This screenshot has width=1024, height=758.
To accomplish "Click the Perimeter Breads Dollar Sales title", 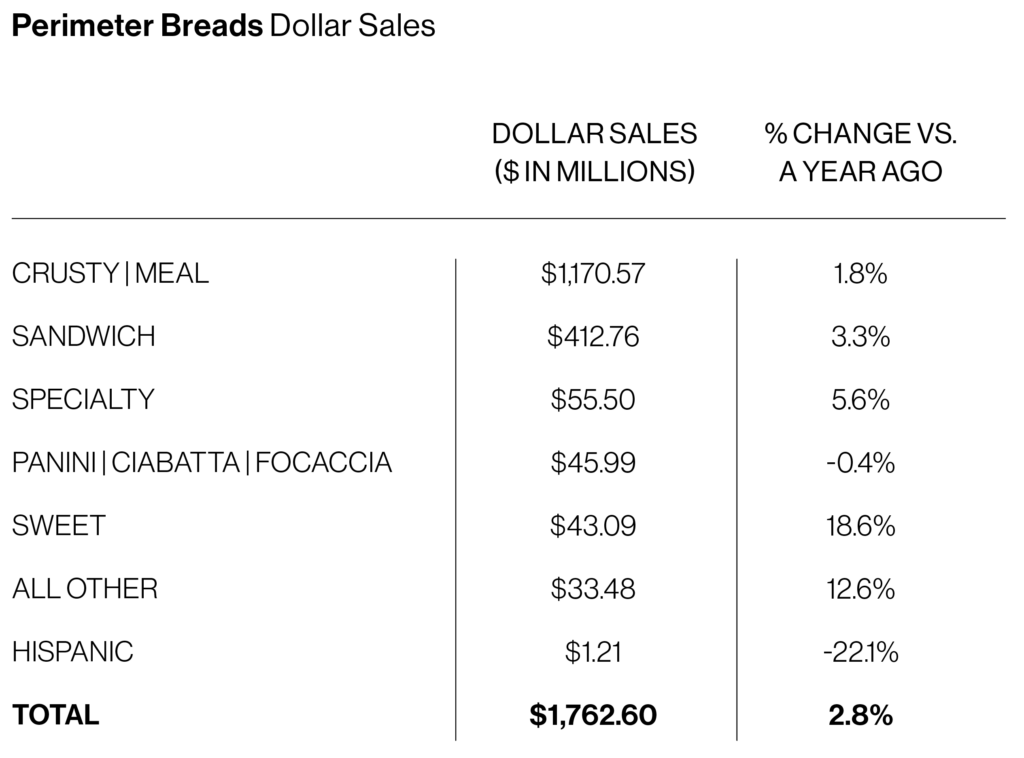I will pyautogui.click(x=223, y=26).
